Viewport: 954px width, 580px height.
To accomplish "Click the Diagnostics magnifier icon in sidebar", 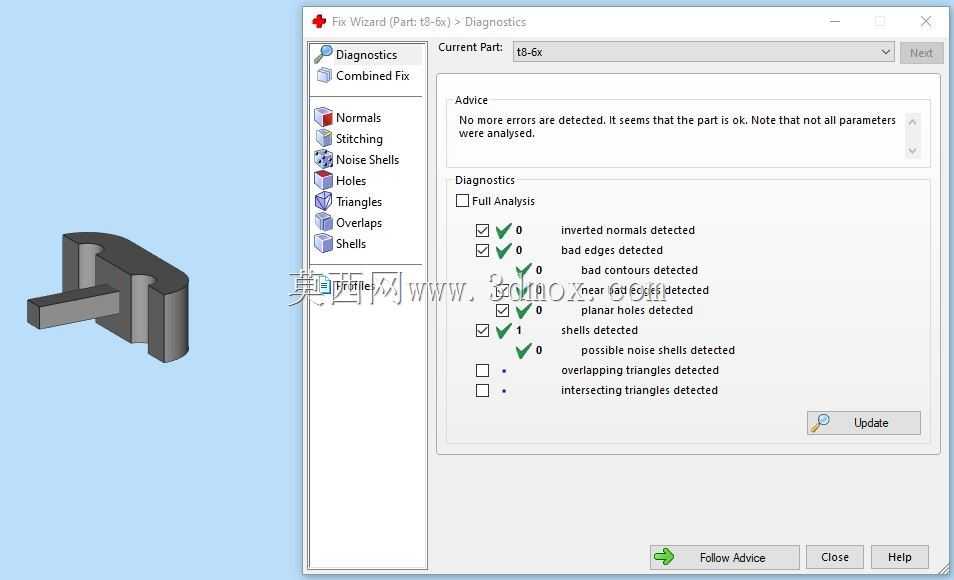I will coord(323,54).
